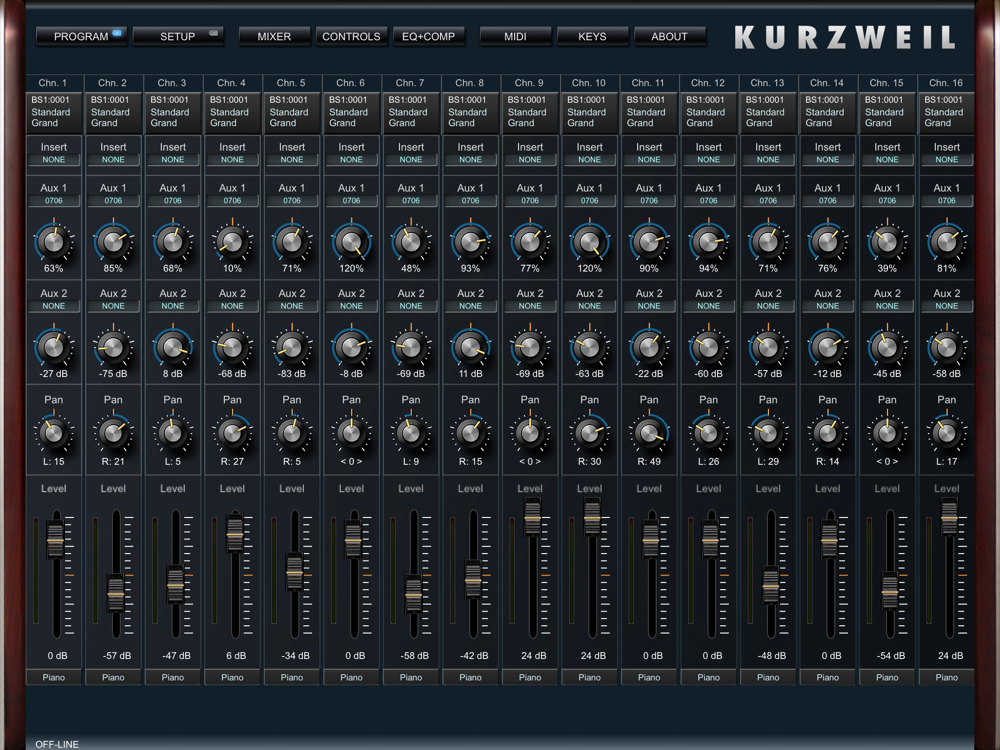Open the PROGRAM tab

[x=82, y=36]
